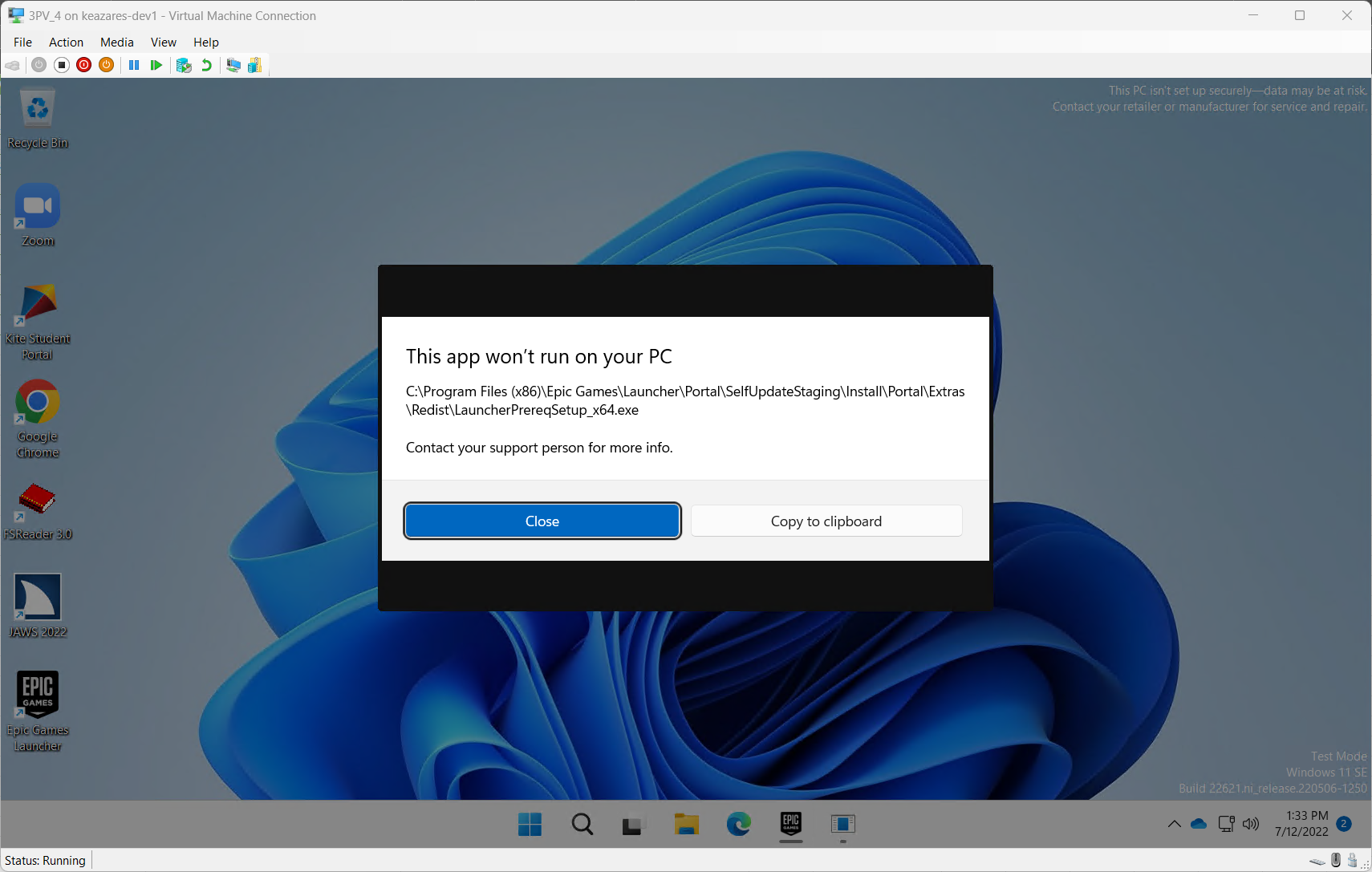Open the volume speaker icon in tray
Image resolution: width=1372 pixels, height=872 pixels.
pos(1250,824)
